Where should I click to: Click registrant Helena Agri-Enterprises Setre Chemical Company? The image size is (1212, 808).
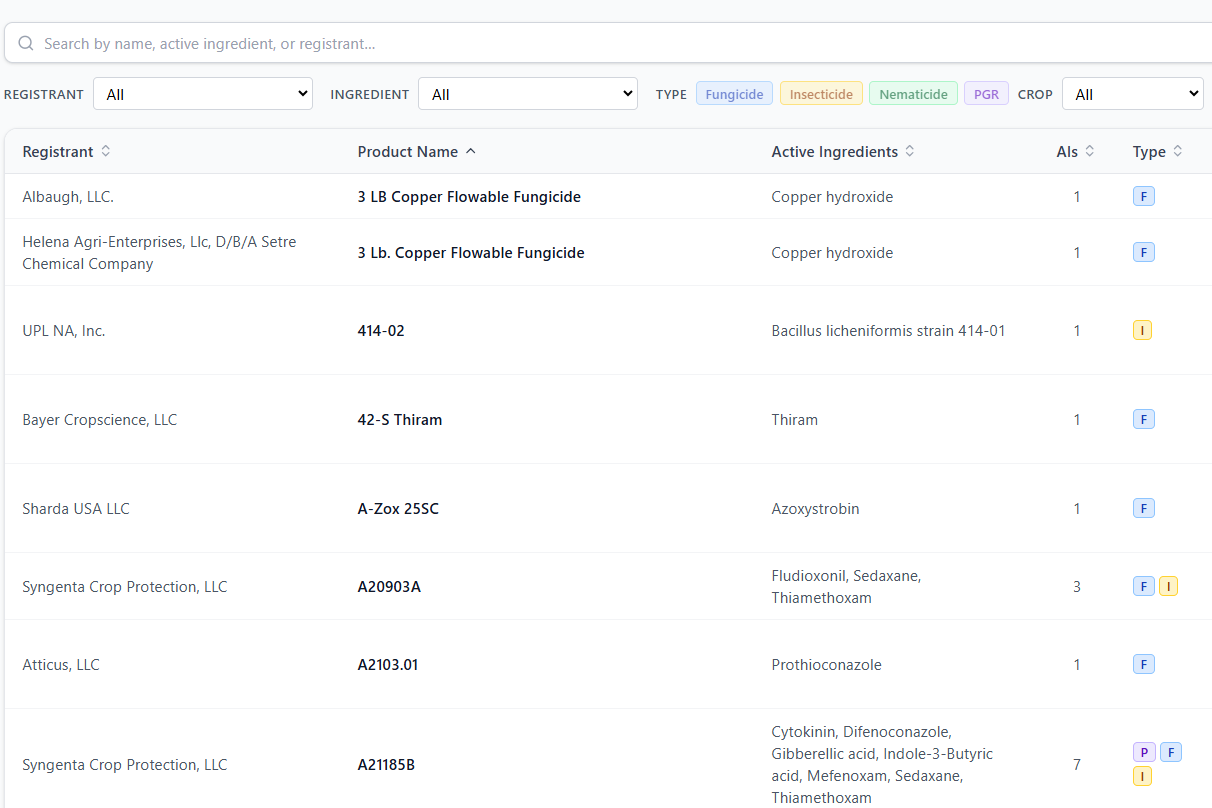(x=159, y=253)
